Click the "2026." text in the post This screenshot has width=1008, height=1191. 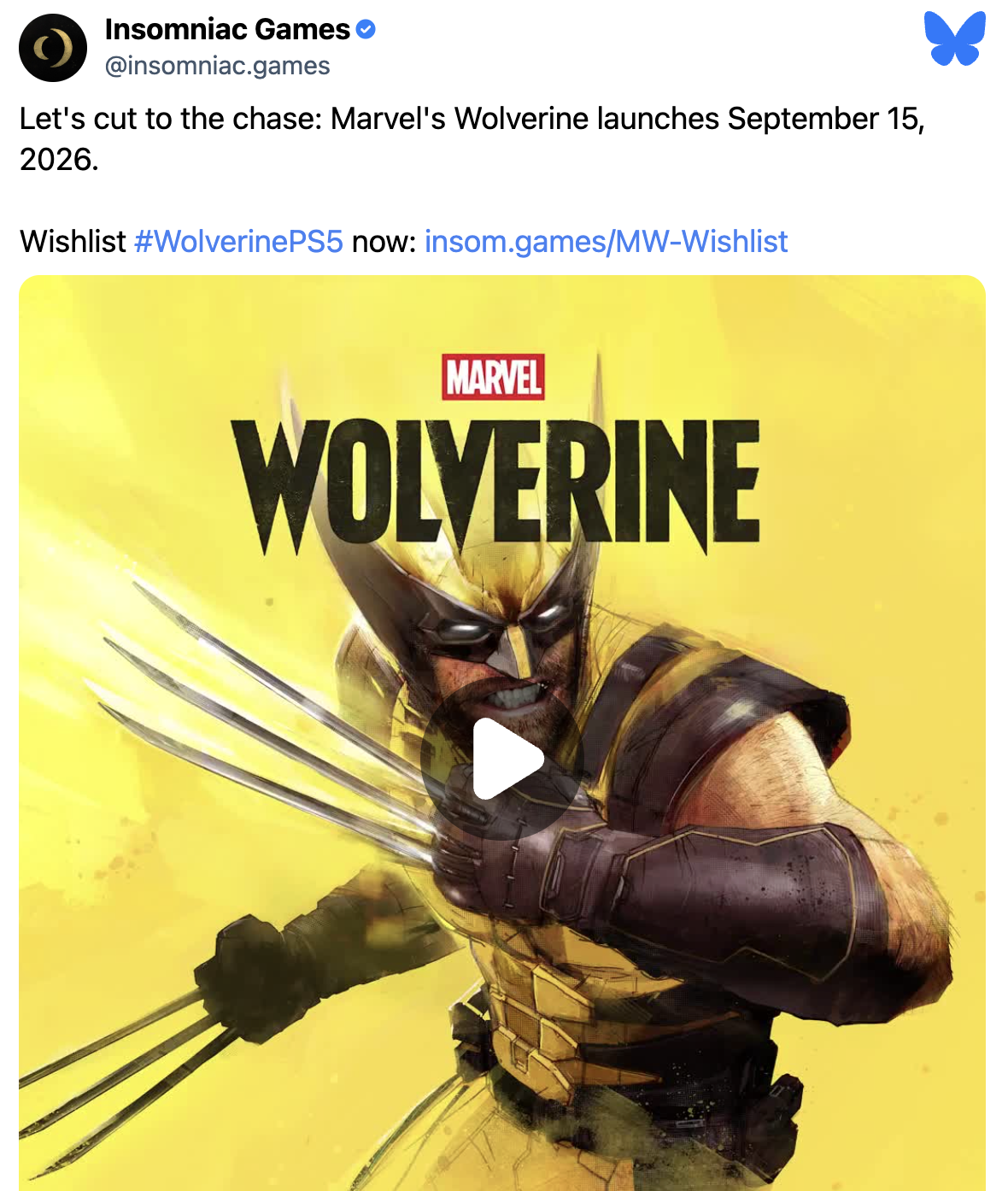point(59,160)
